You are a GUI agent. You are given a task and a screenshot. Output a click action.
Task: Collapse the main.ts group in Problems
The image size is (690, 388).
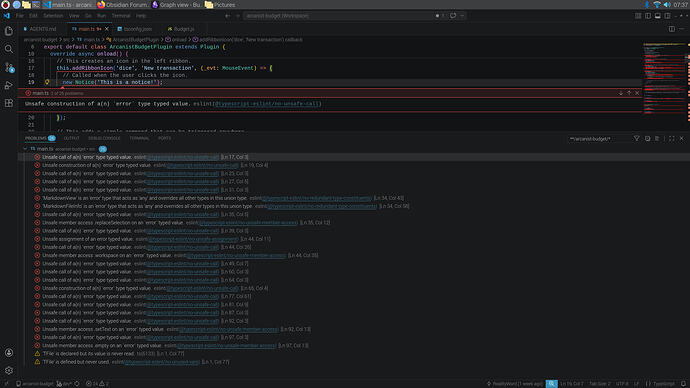[x=25, y=149]
